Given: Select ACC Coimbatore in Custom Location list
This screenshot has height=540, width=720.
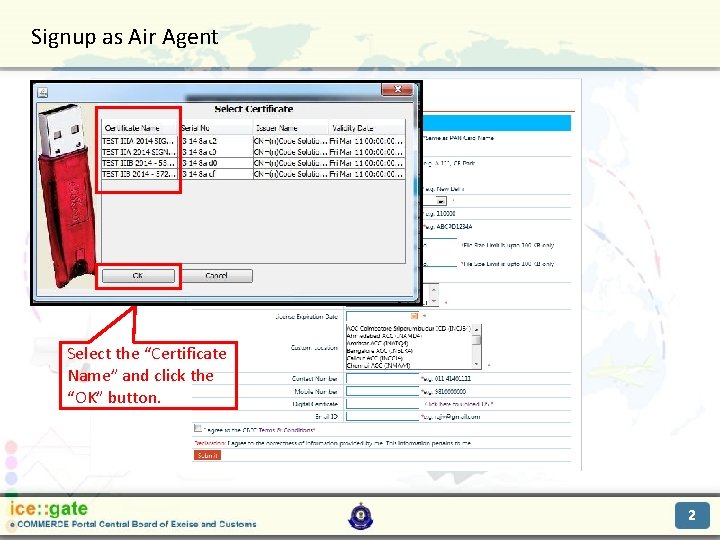Looking at the screenshot, I should pyautogui.click(x=408, y=328).
